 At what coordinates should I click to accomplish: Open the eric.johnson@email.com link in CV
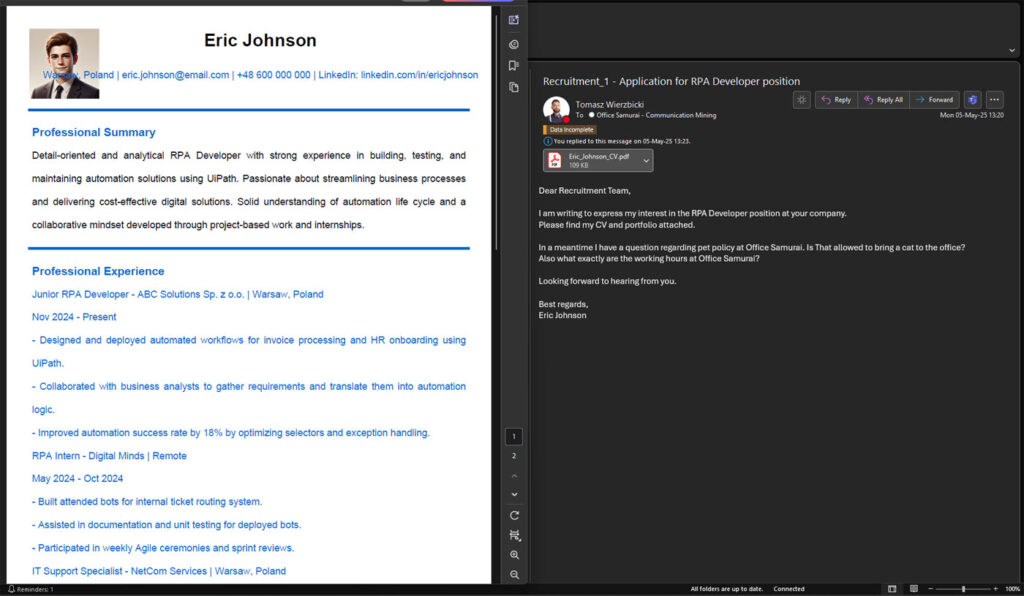pos(175,75)
